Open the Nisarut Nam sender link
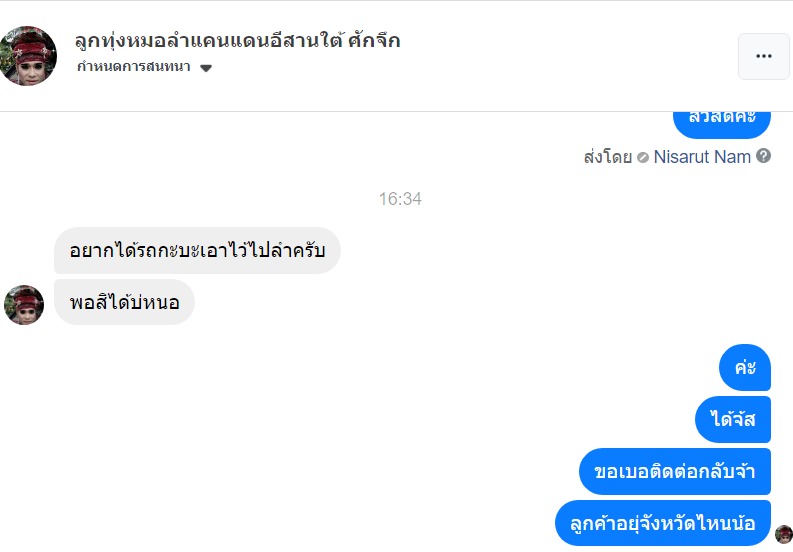793x552 pixels. click(x=702, y=157)
